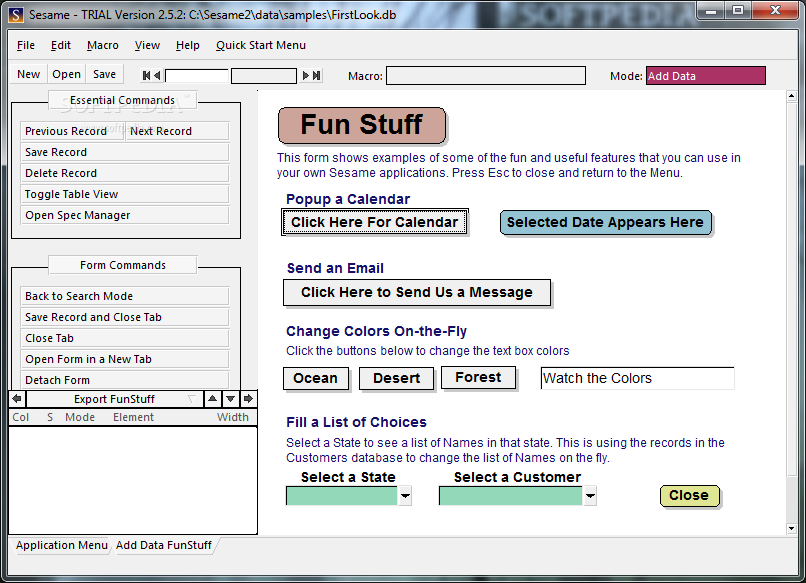Expand the Select a Customer dropdown arrow
Image resolution: width=806 pixels, height=583 pixels.
pos(590,496)
